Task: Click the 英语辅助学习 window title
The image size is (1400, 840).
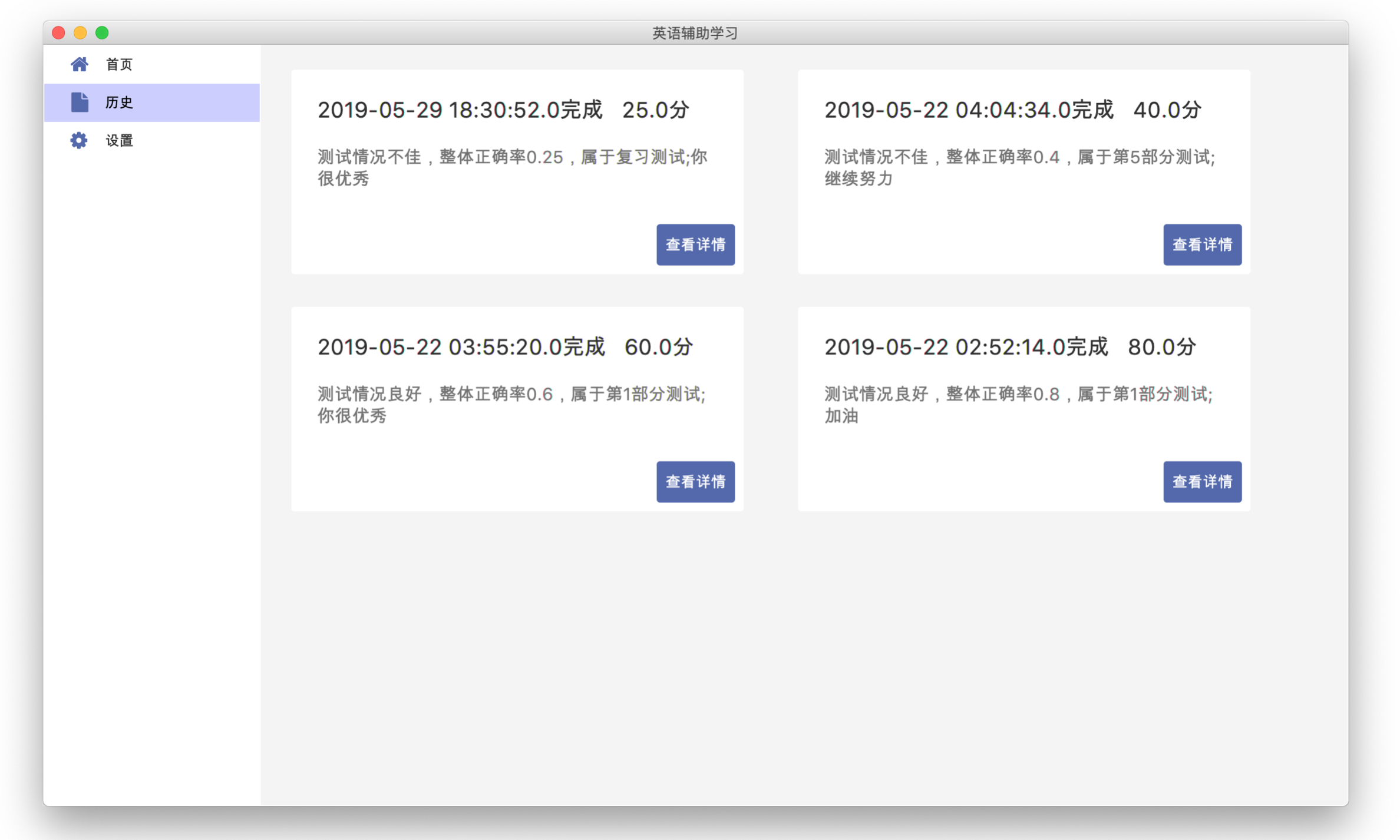Action: 695,33
